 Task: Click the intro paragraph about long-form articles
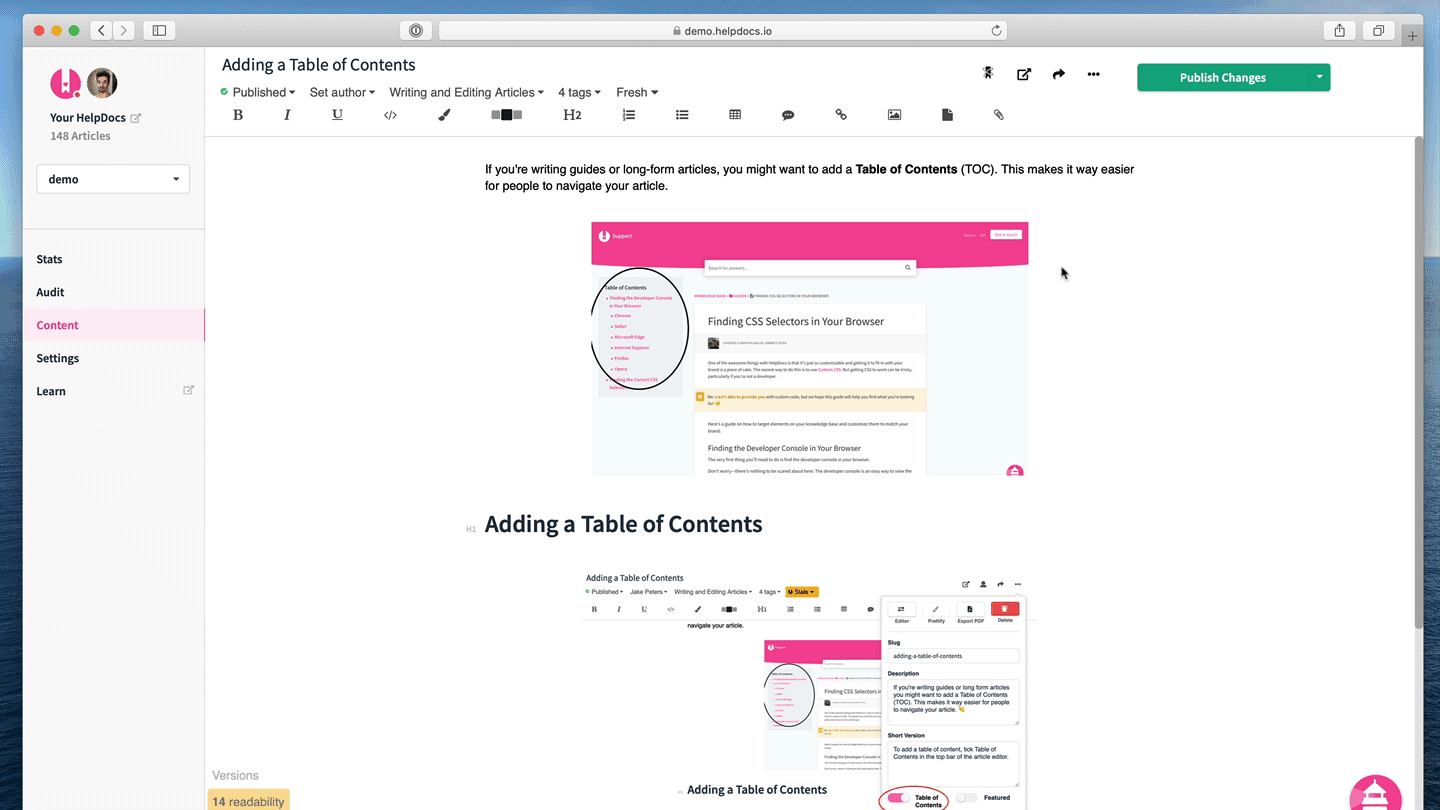click(810, 177)
